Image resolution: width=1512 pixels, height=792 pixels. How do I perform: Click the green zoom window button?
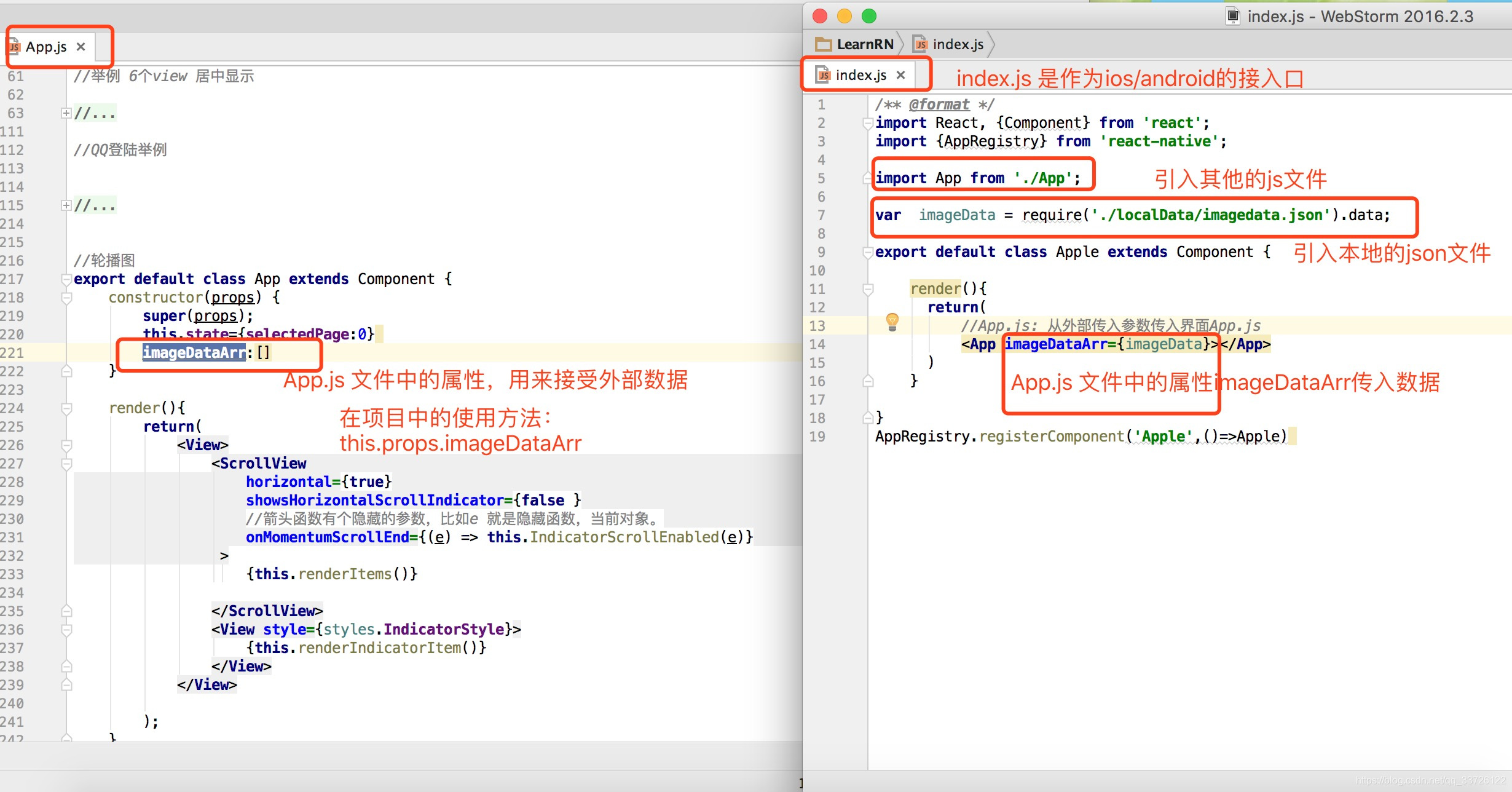869,17
